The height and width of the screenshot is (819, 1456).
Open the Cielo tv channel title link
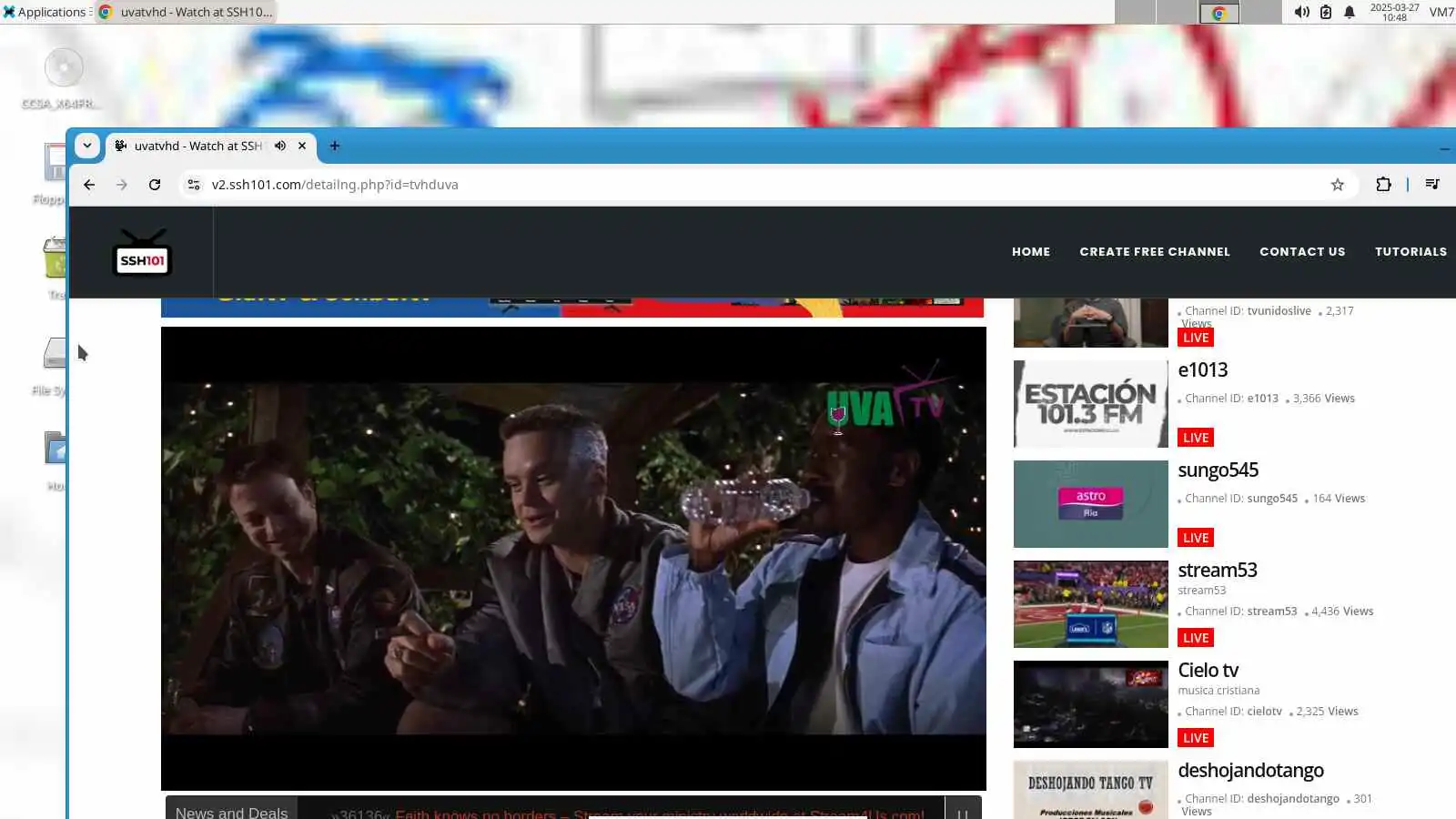pos(1208,671)
